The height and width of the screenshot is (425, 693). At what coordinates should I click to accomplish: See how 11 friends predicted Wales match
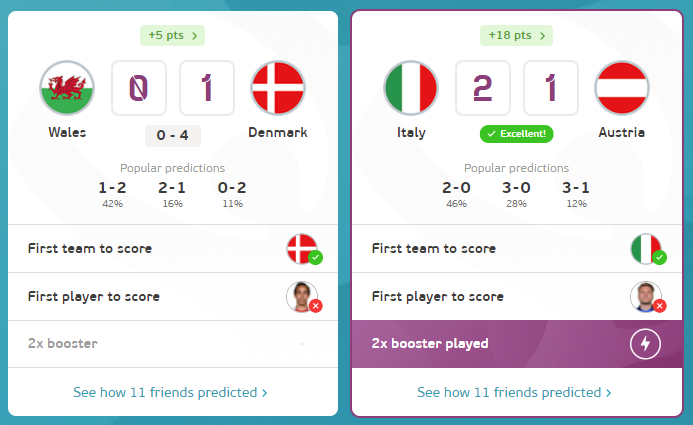(x=170, y=392)
